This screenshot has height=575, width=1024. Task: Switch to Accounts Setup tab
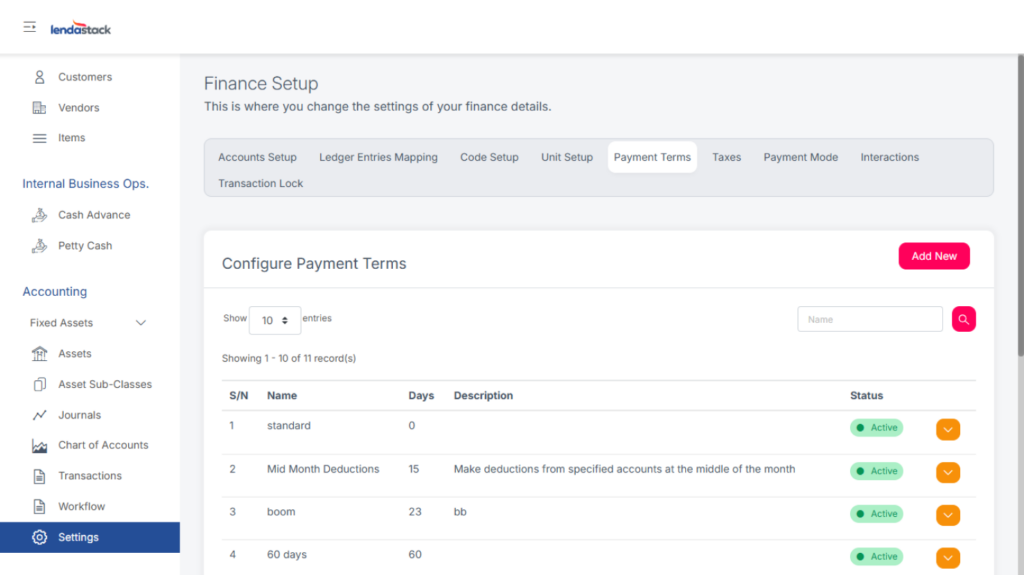[257, 157]
